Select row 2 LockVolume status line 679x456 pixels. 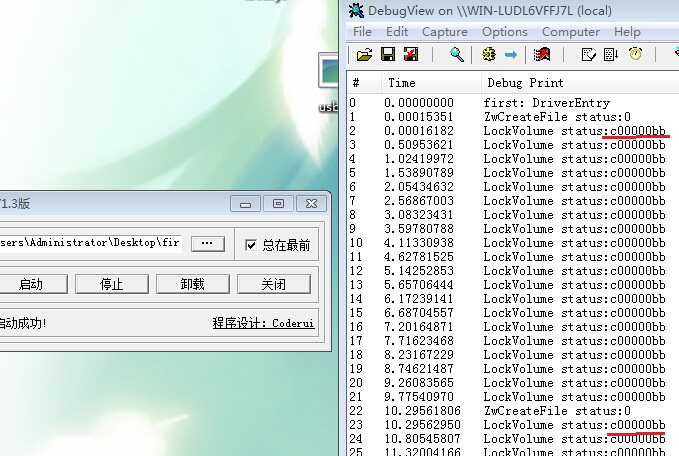513,131
